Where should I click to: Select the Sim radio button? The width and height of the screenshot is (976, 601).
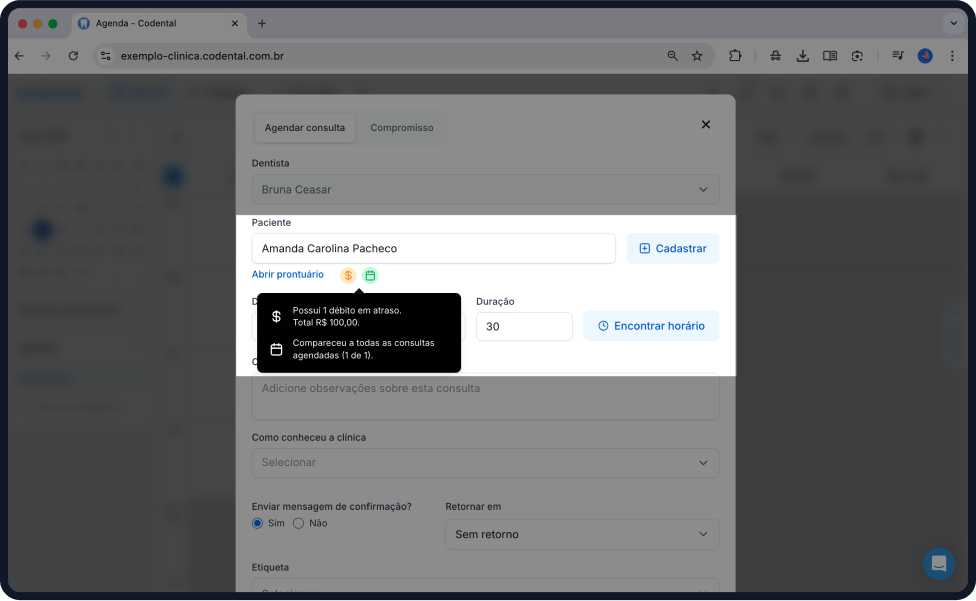[x=258, y=523]
